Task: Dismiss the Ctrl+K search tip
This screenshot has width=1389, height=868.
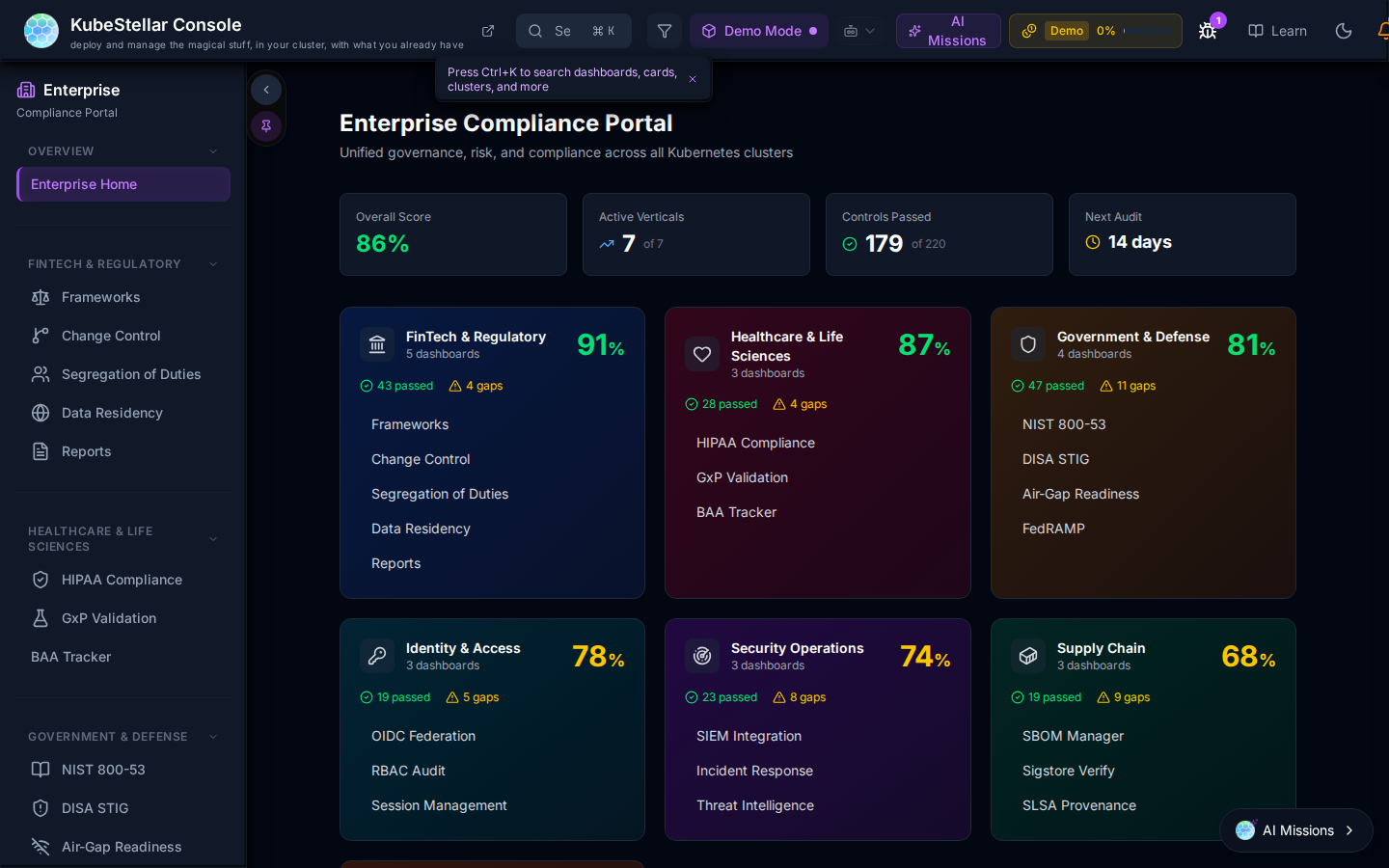Action: 693,79
